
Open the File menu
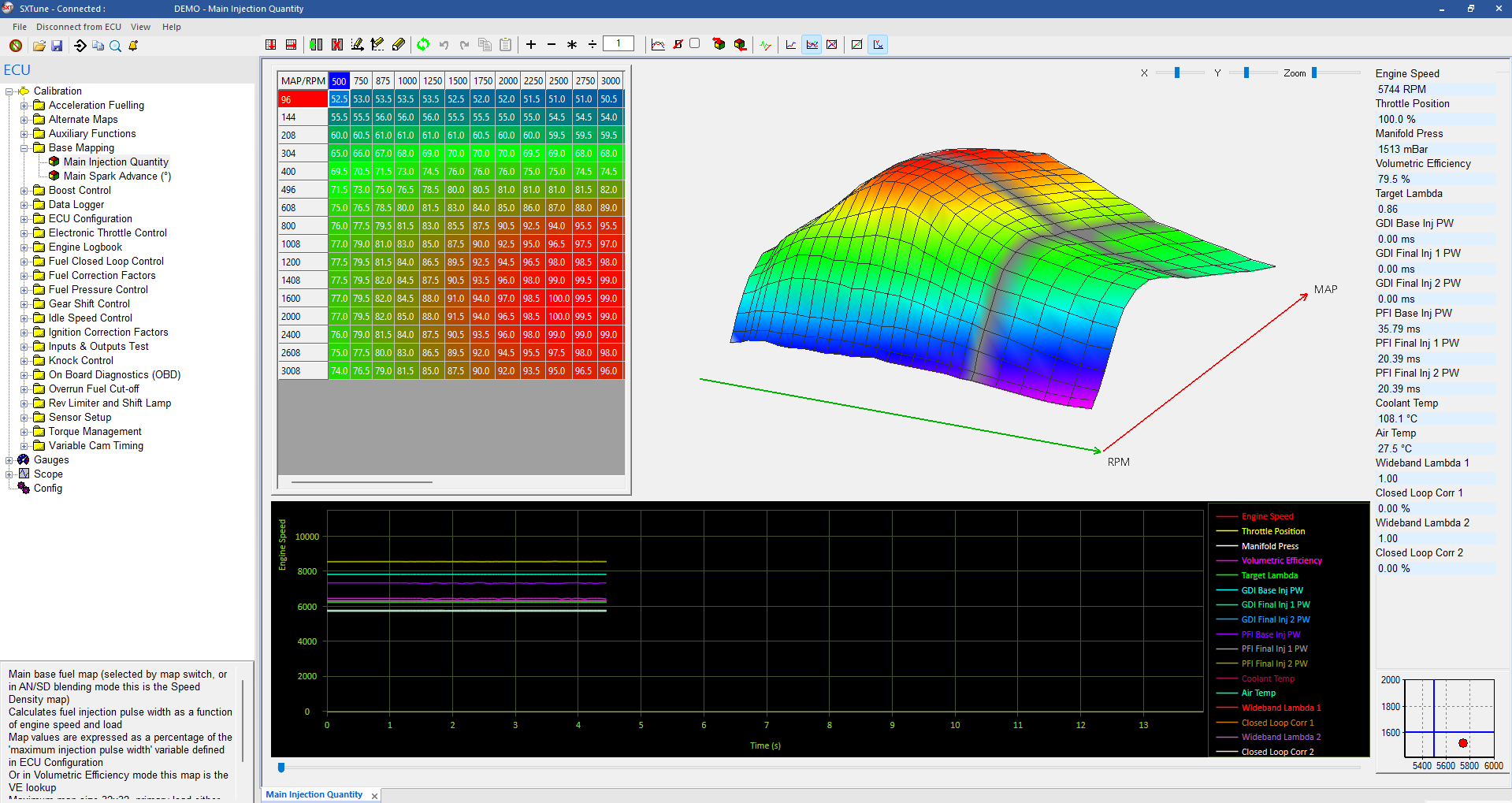(x=20, y=27)
